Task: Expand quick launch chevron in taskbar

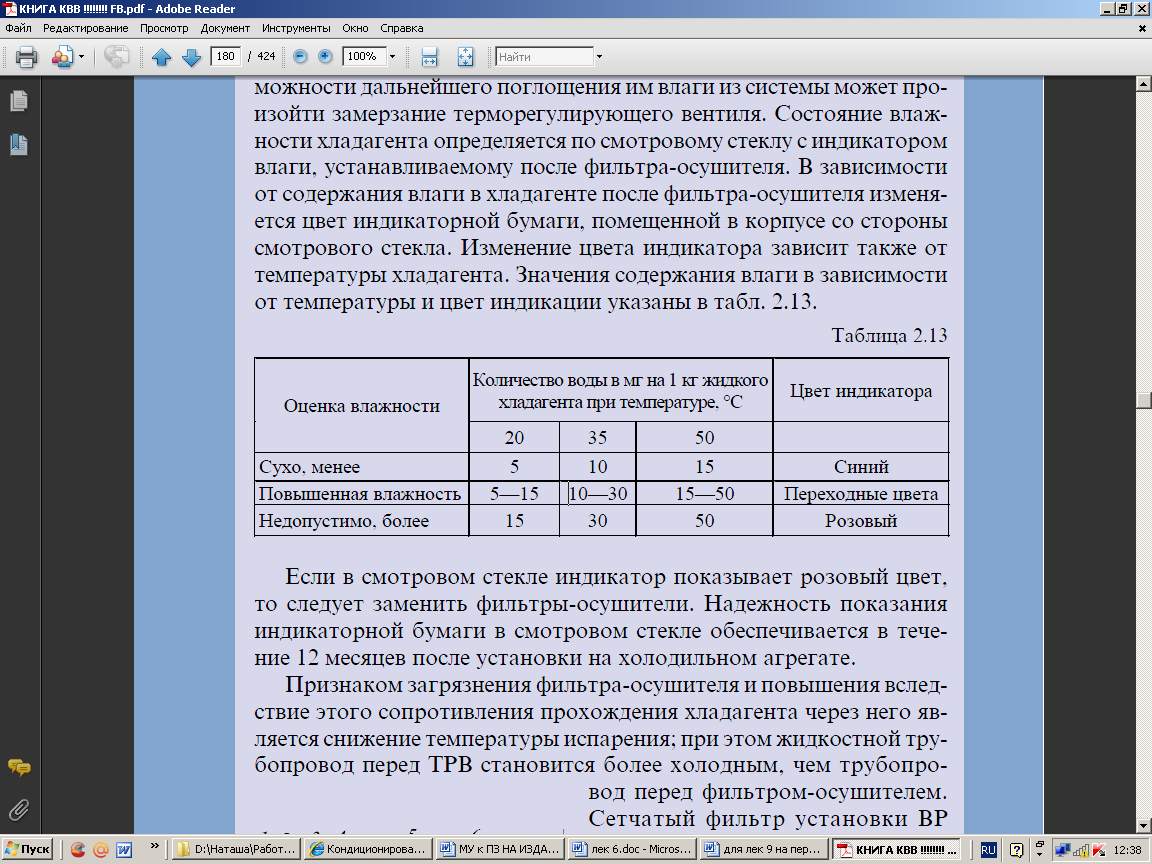Action: [154, 846]
